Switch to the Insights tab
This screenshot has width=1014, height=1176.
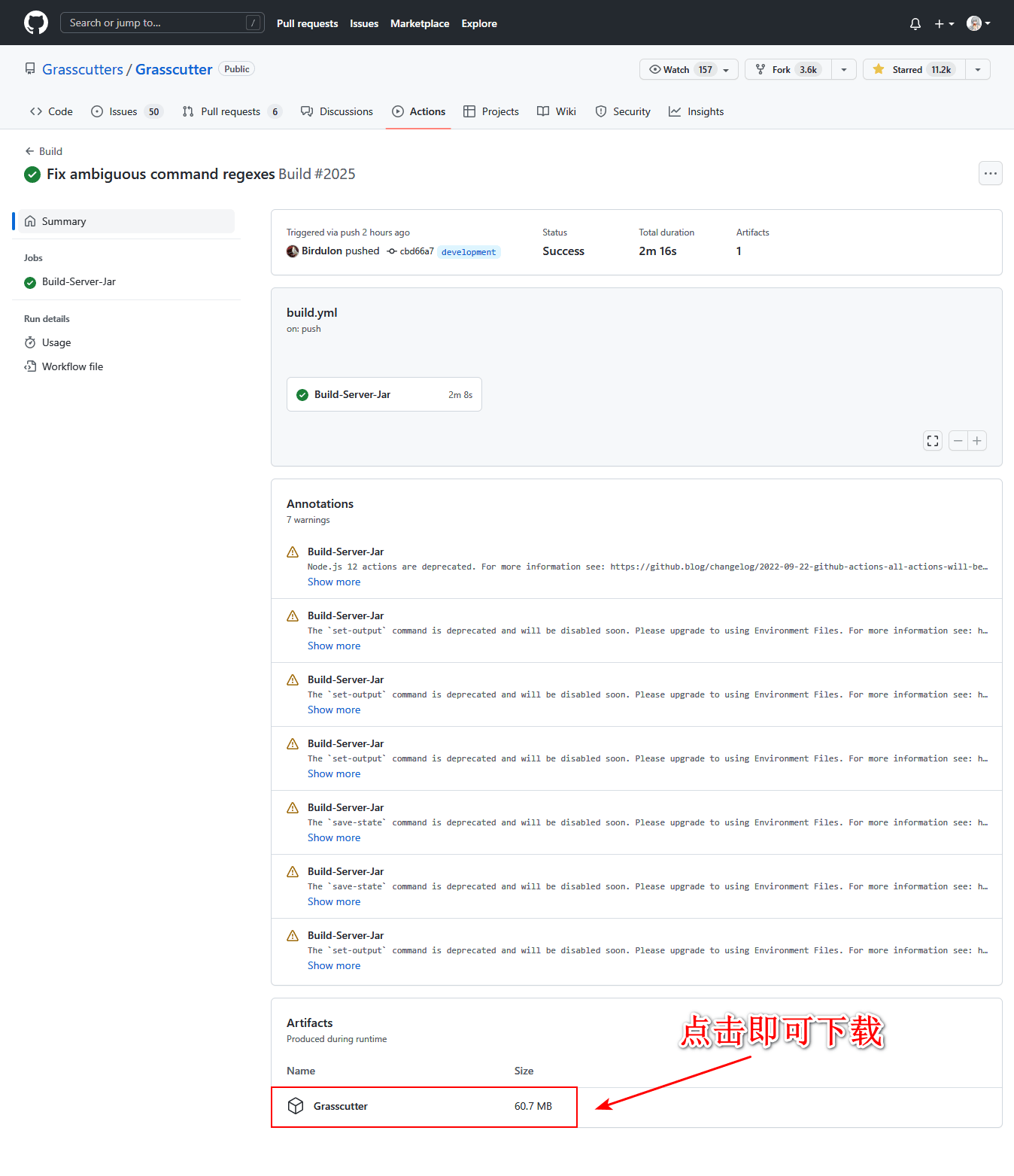697,111
